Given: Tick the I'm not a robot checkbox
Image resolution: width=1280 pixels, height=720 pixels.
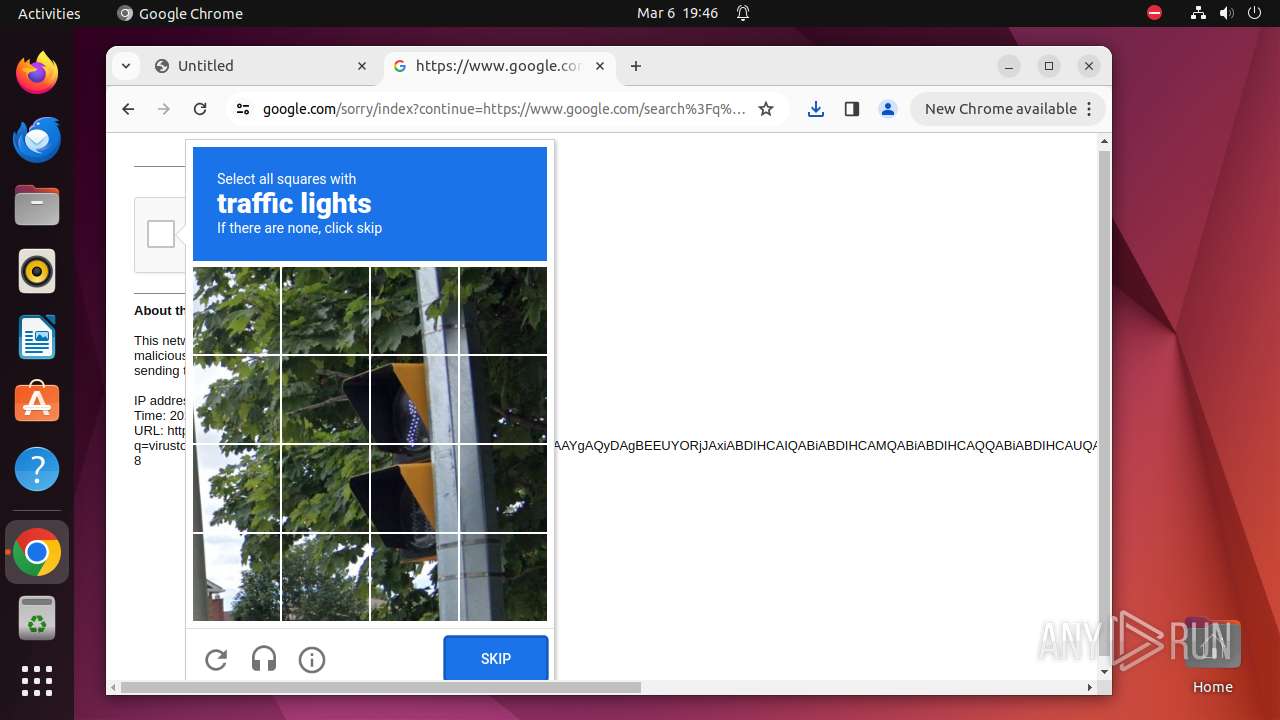Looking at the screenshot, I should point(161,234).
